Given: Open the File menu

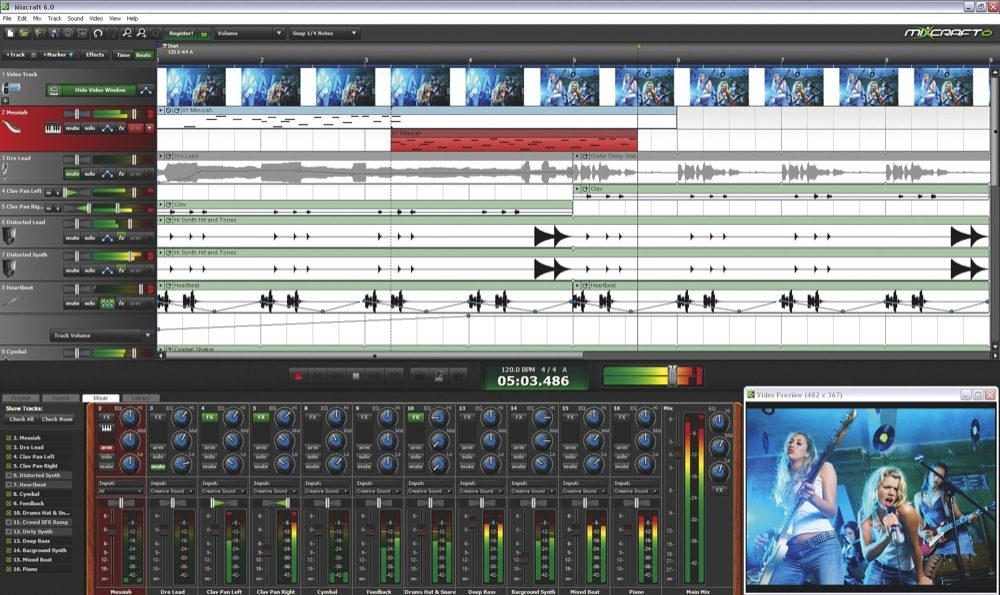Looking at the screenshot, I should coord(7,18).
